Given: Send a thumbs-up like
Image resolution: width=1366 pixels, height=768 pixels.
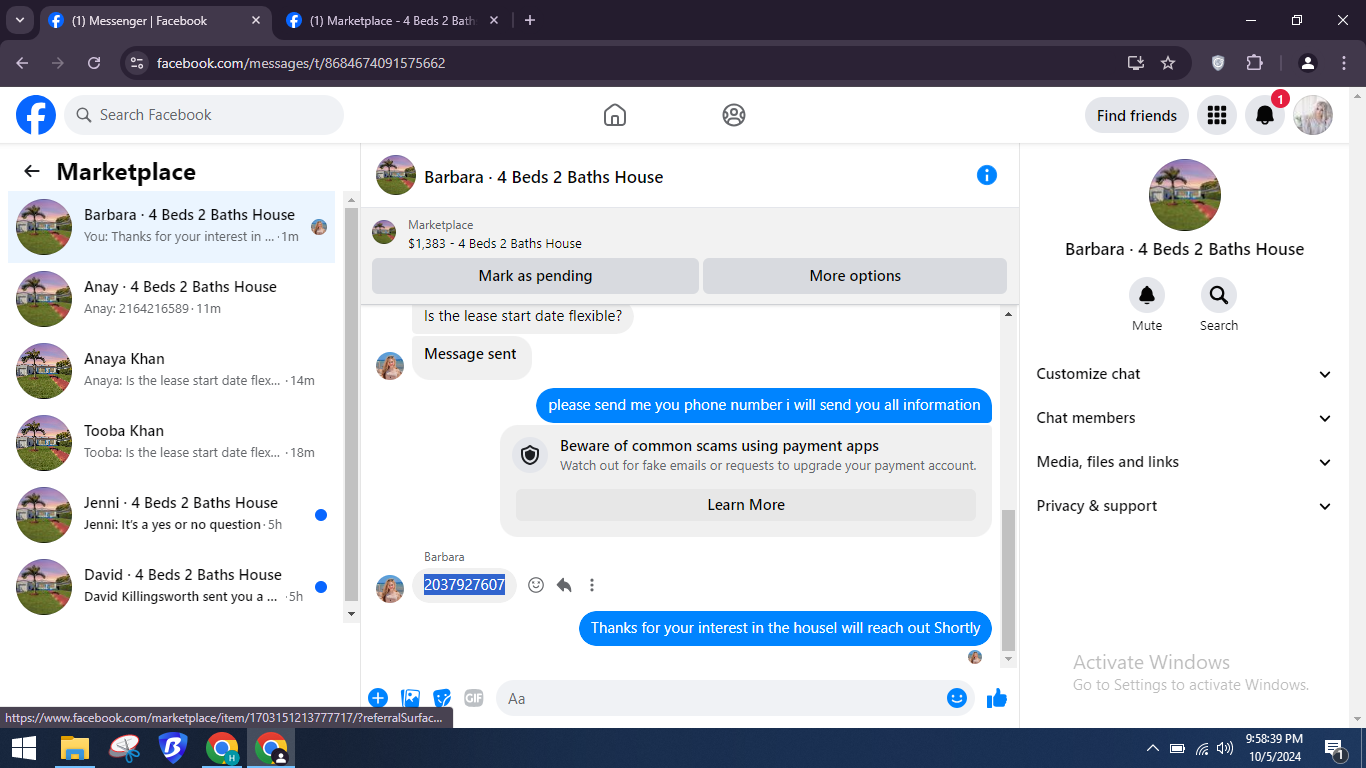Looking at the screenshot, I should pos(997,698).
